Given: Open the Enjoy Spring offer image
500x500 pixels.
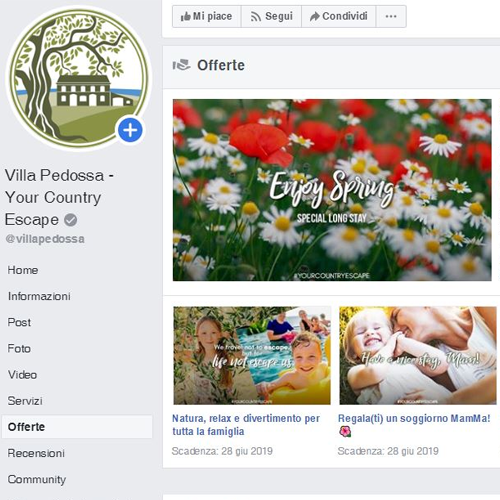Looking at the screenshot, I should [332, 190].
